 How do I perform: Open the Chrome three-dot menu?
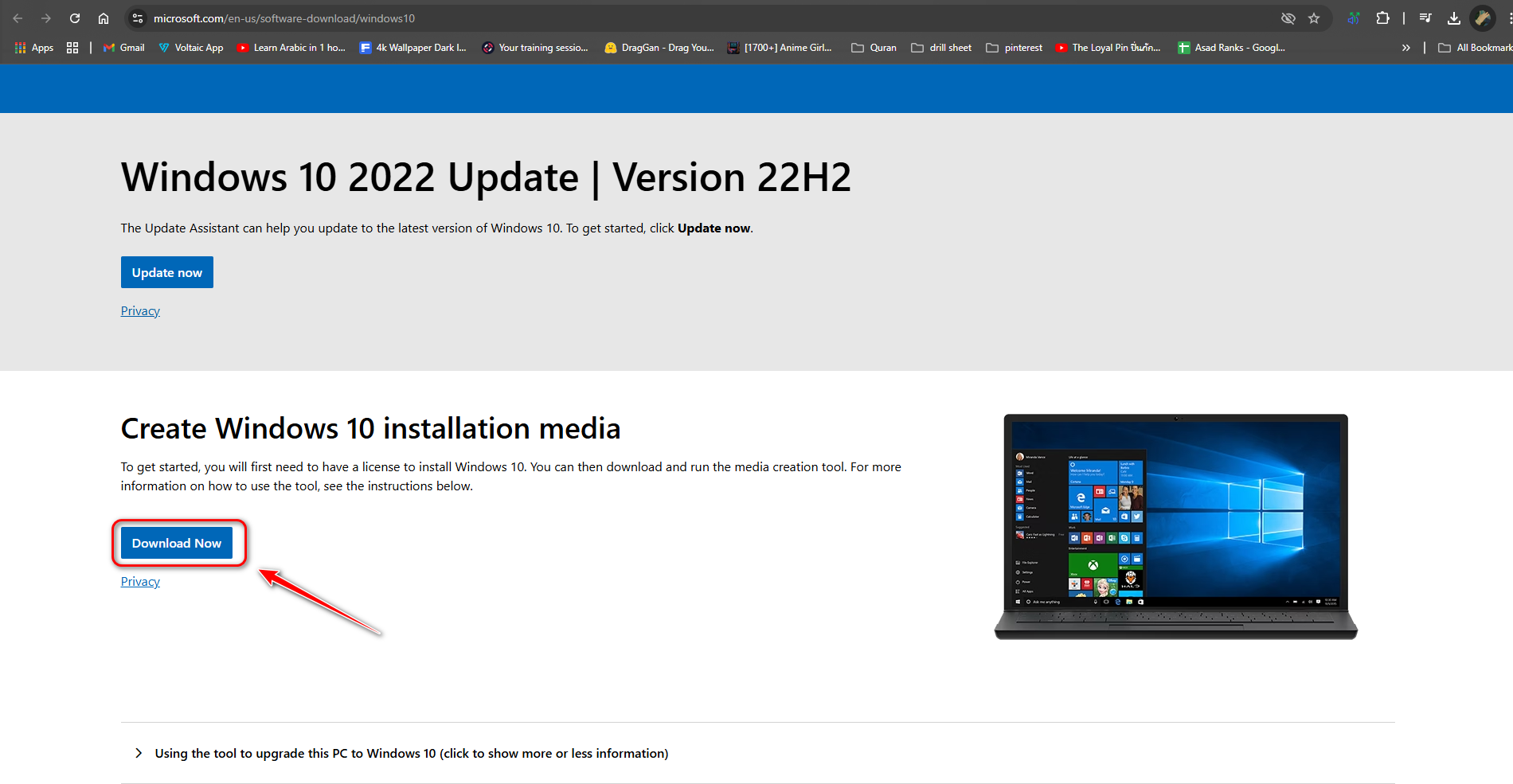click(1509, 18)
